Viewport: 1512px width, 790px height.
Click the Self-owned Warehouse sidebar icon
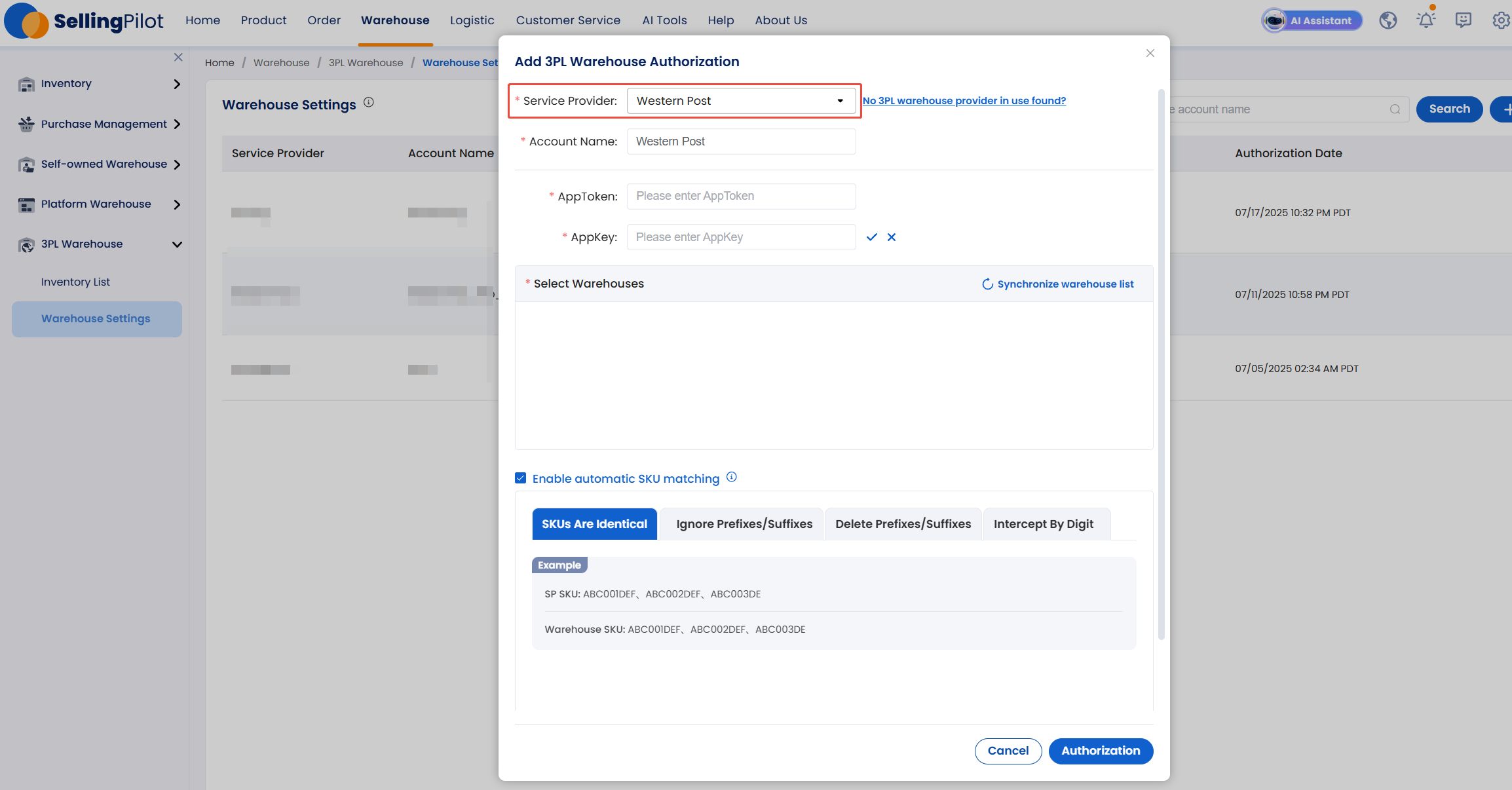point(26,164)
